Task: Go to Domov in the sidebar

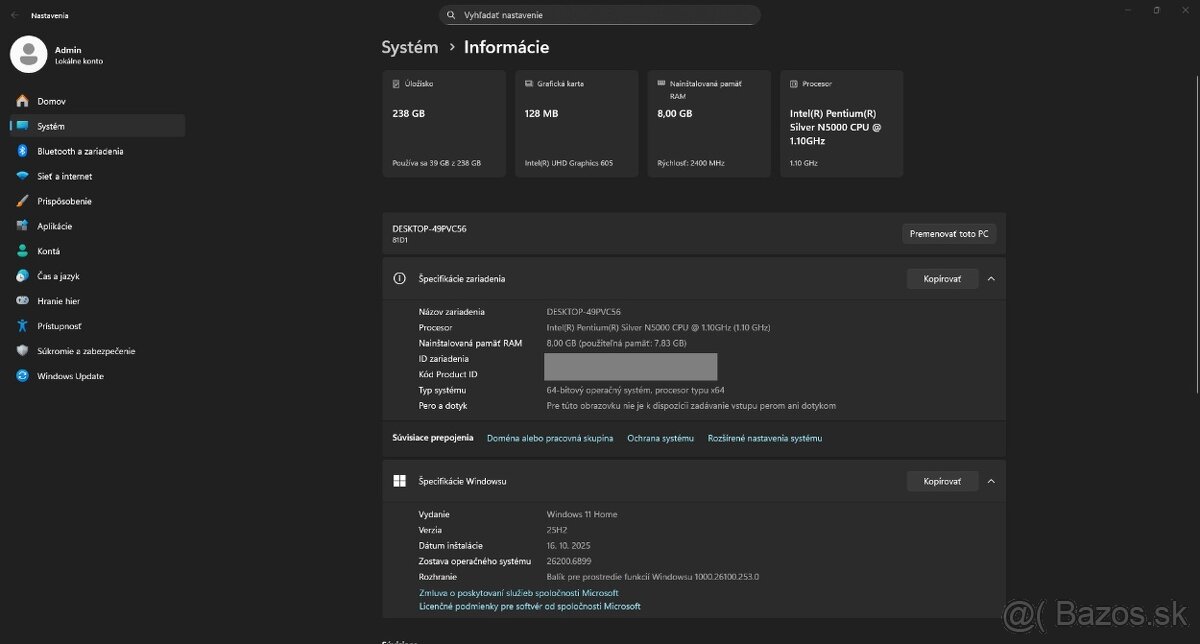Action: [x=58, y=100]
